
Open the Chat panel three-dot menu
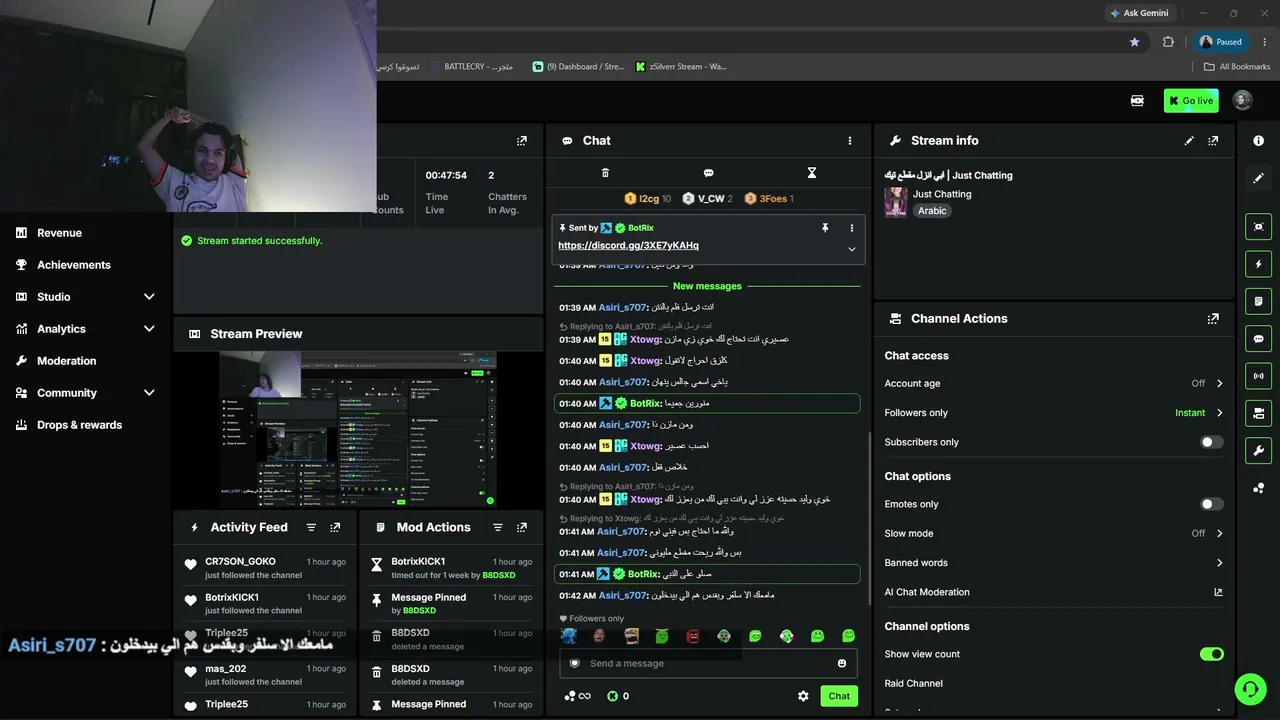point(850,141)
